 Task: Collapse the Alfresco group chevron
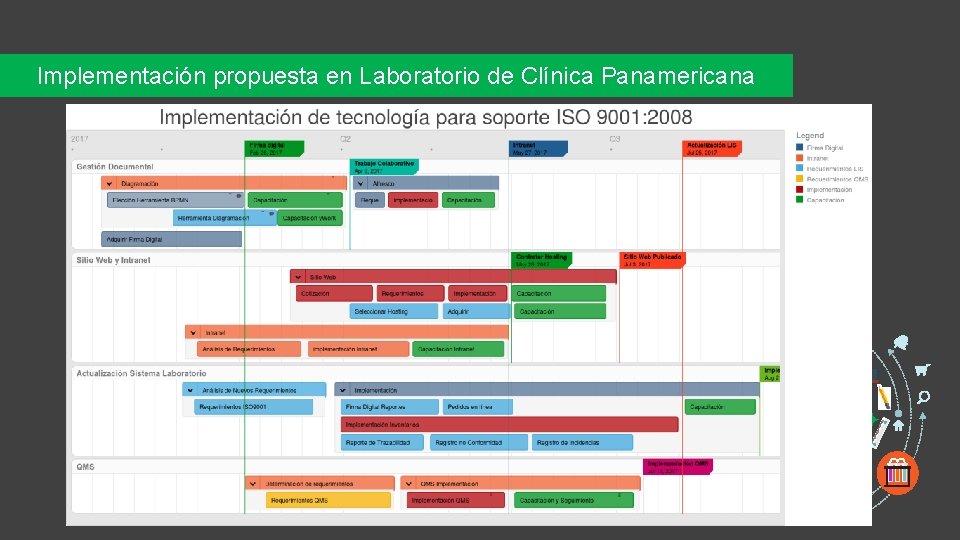361,184
